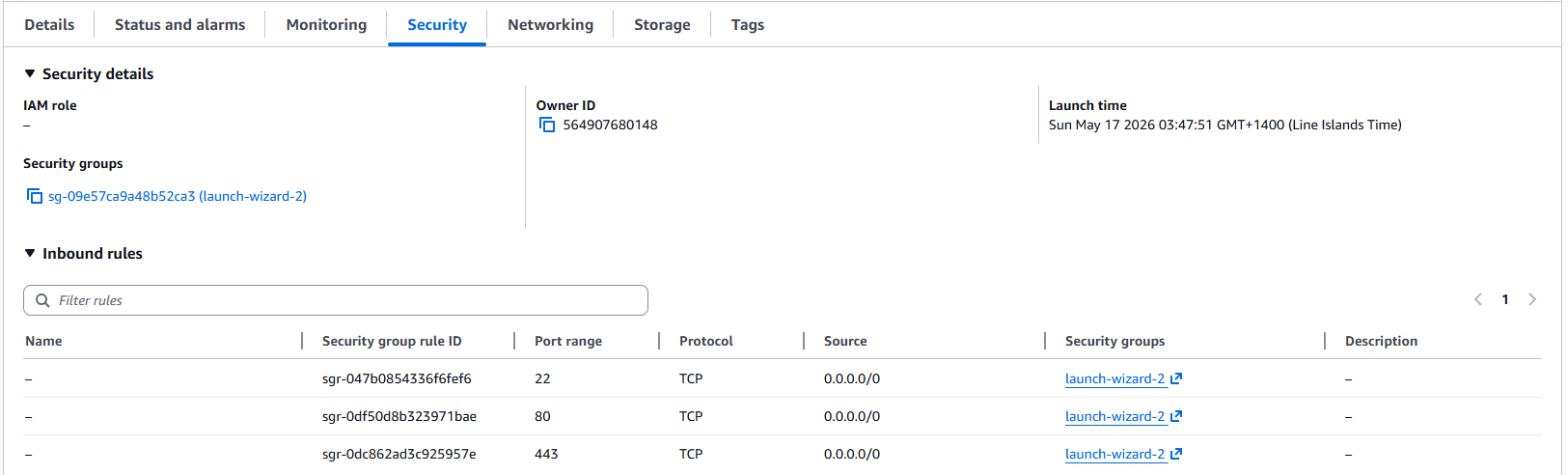This screenshot has width=1568, height=475.
Task: Click external link icon in port 22 row
Action: 1176,379
